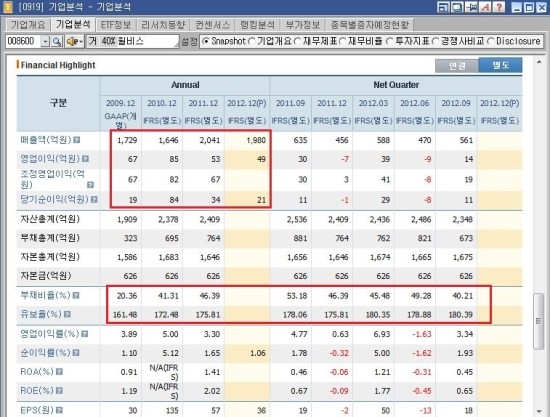Click the speaker icon button in the toolbar
This screenshot has height=417, width=550.
(x=72, y=41)
